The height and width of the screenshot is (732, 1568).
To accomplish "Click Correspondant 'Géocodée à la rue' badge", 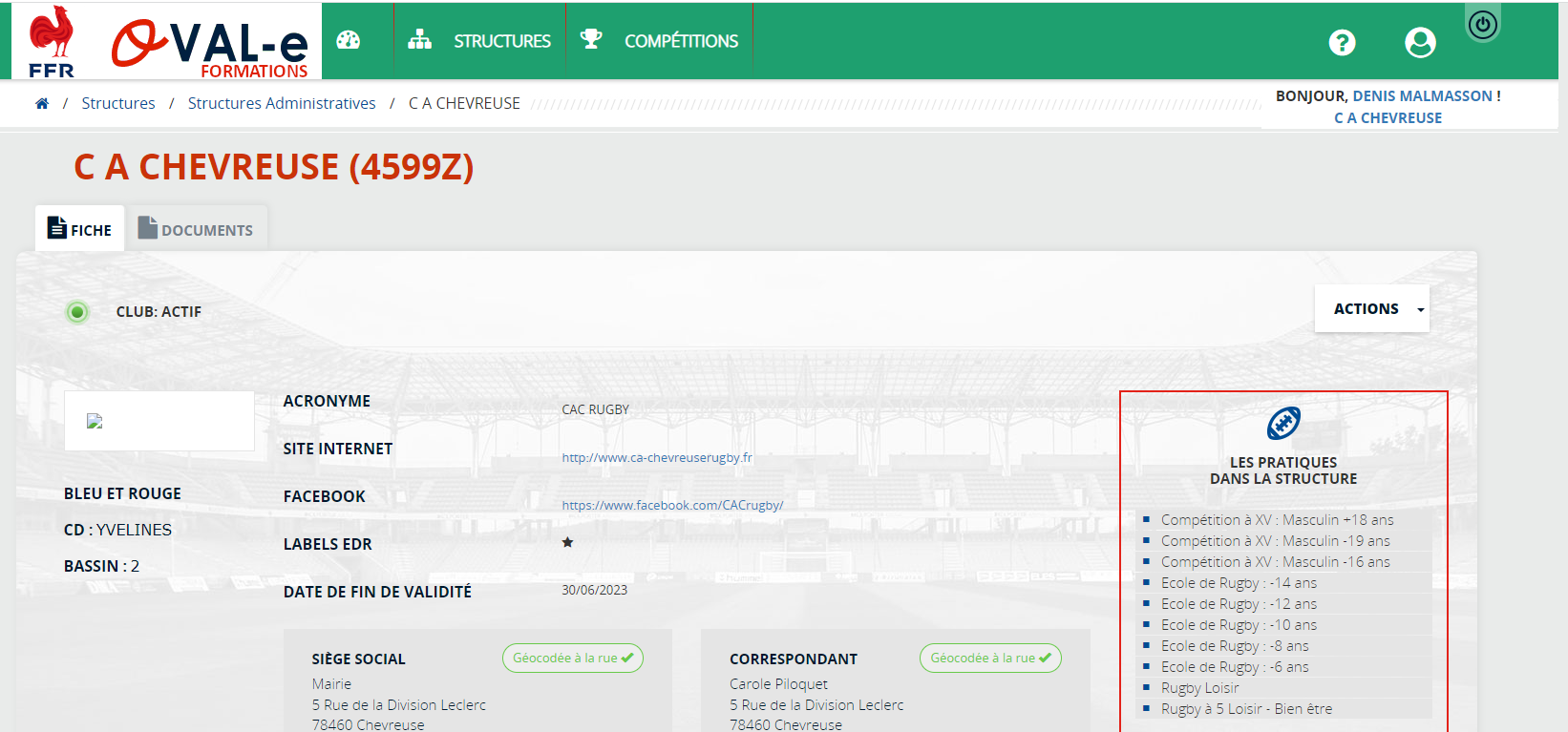I will click(x=990, y=658).
